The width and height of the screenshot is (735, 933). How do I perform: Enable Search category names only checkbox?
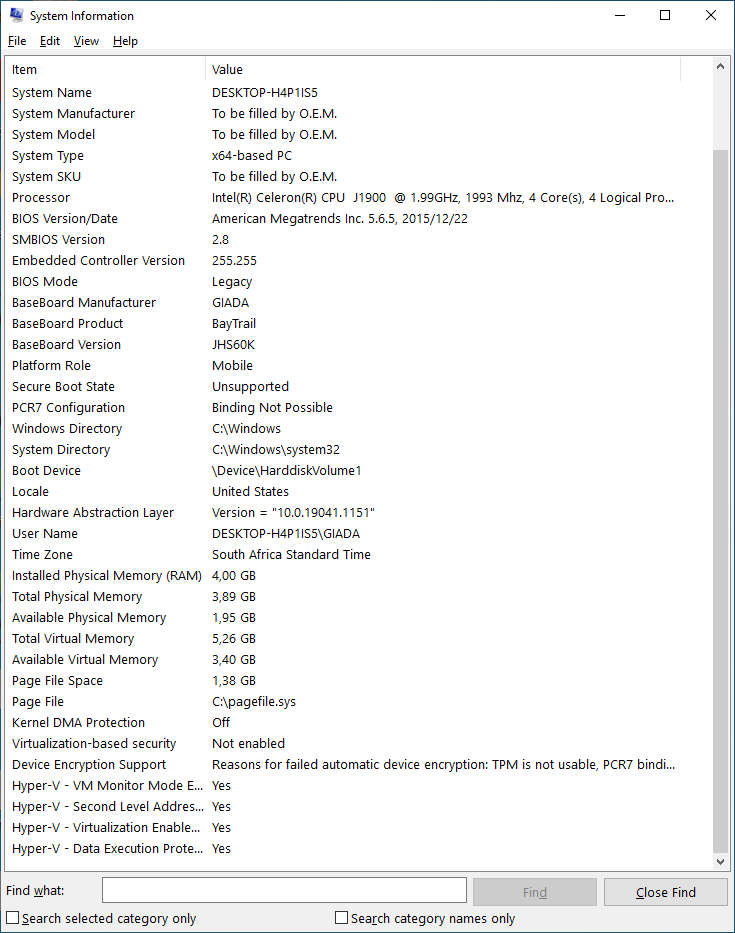click(x=342, y=918)
